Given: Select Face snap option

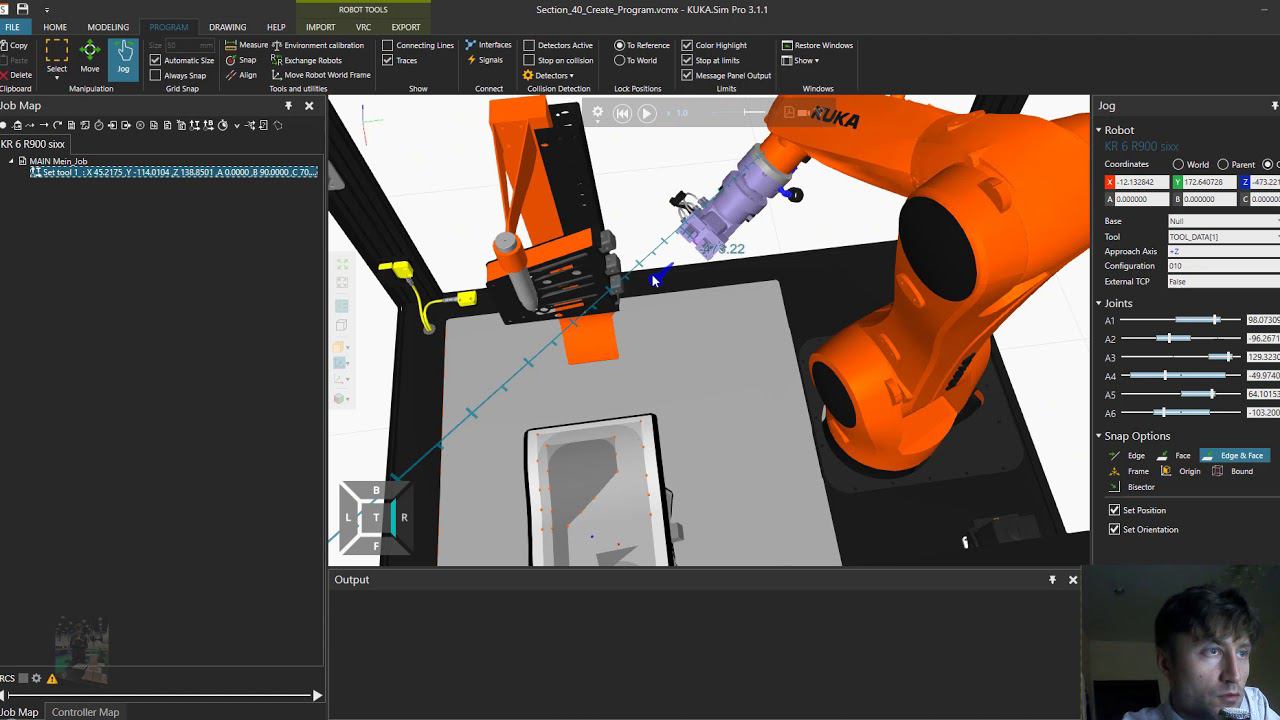Looking at the screenshot, I should click(x=1174, y=455).
